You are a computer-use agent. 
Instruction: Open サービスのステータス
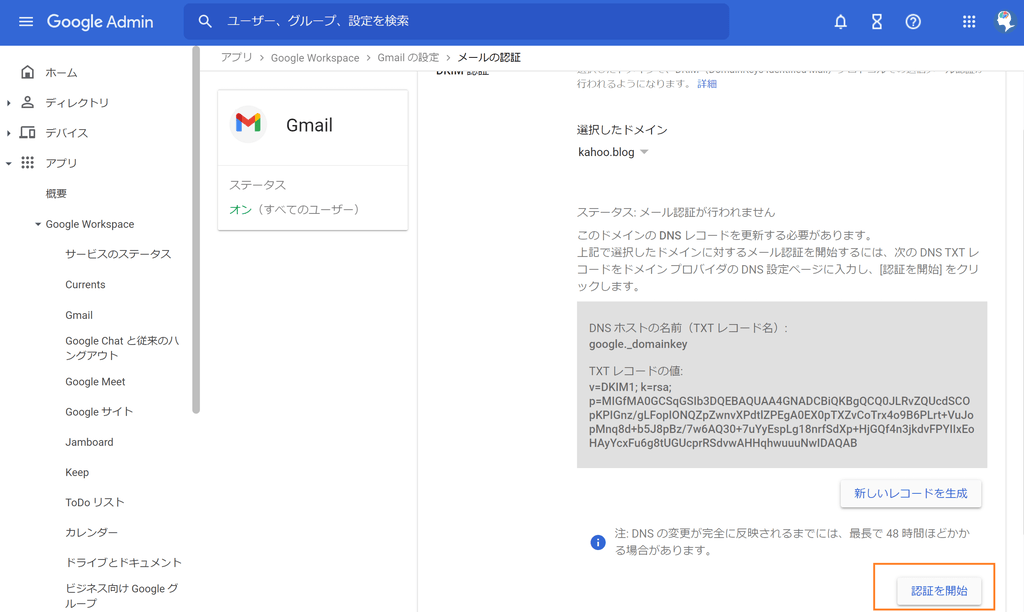pos(118,254)
